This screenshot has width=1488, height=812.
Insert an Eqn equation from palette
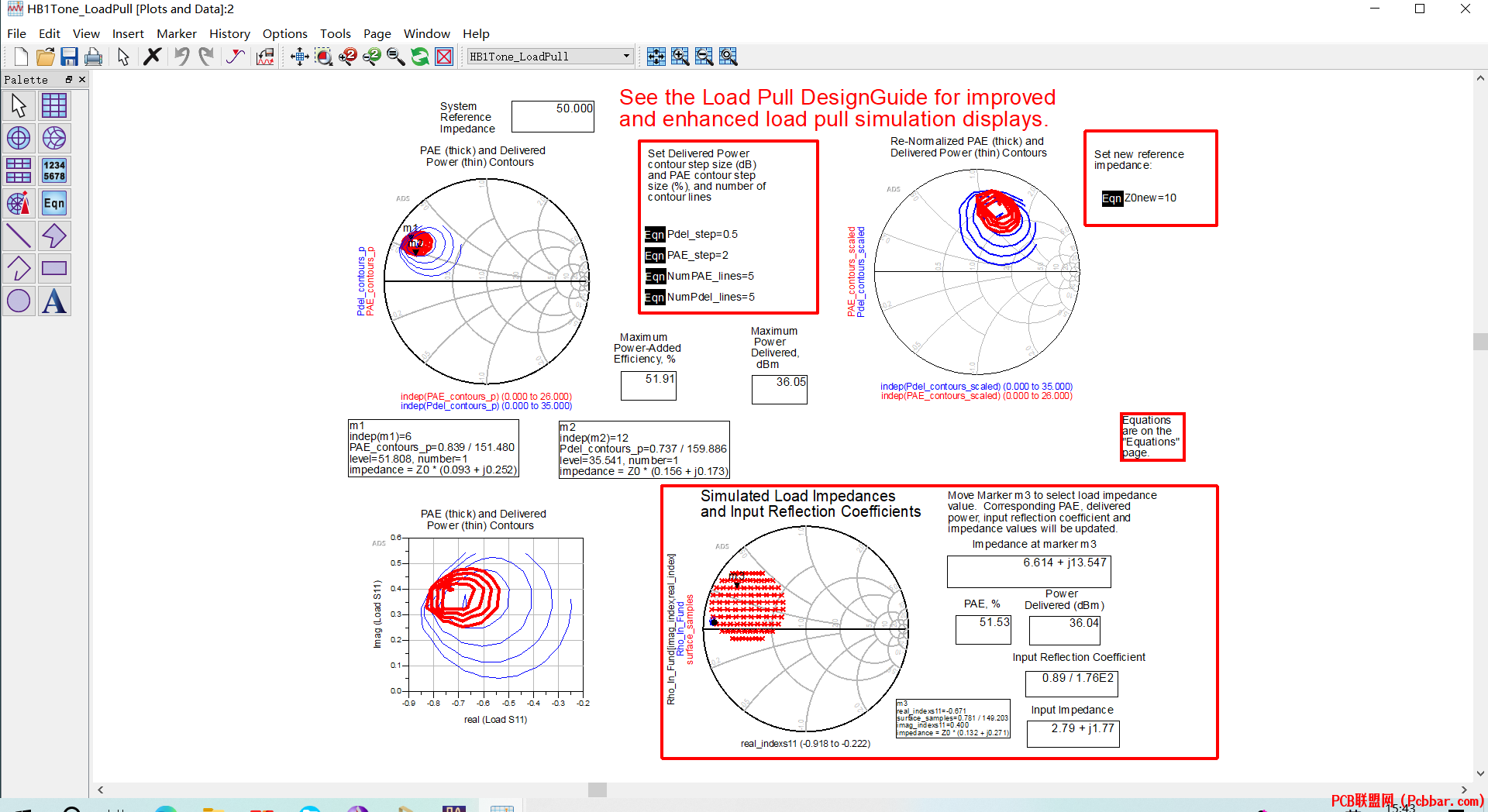coord(54,203)
